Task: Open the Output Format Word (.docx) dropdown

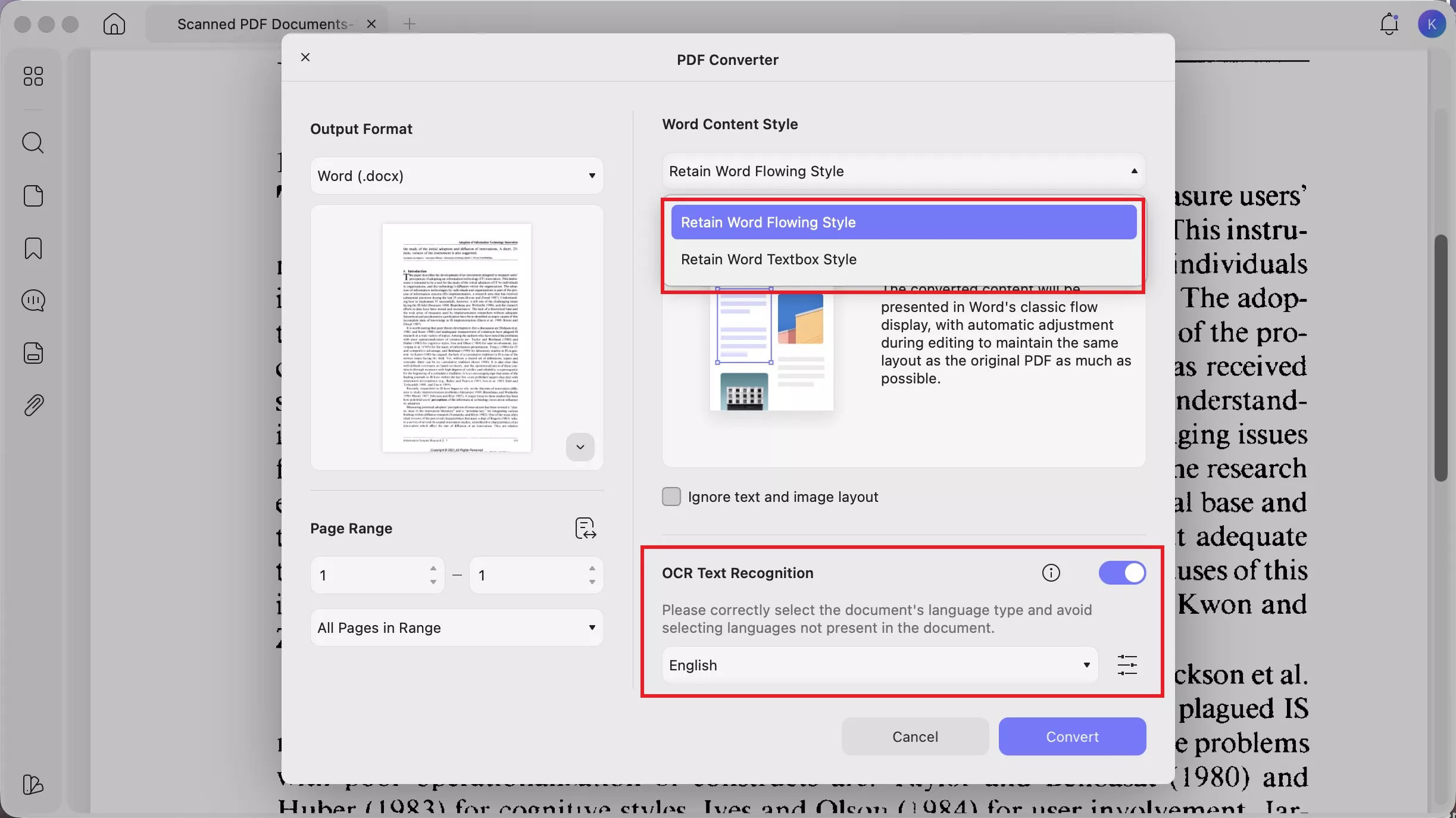Action: tap(457, 176)
